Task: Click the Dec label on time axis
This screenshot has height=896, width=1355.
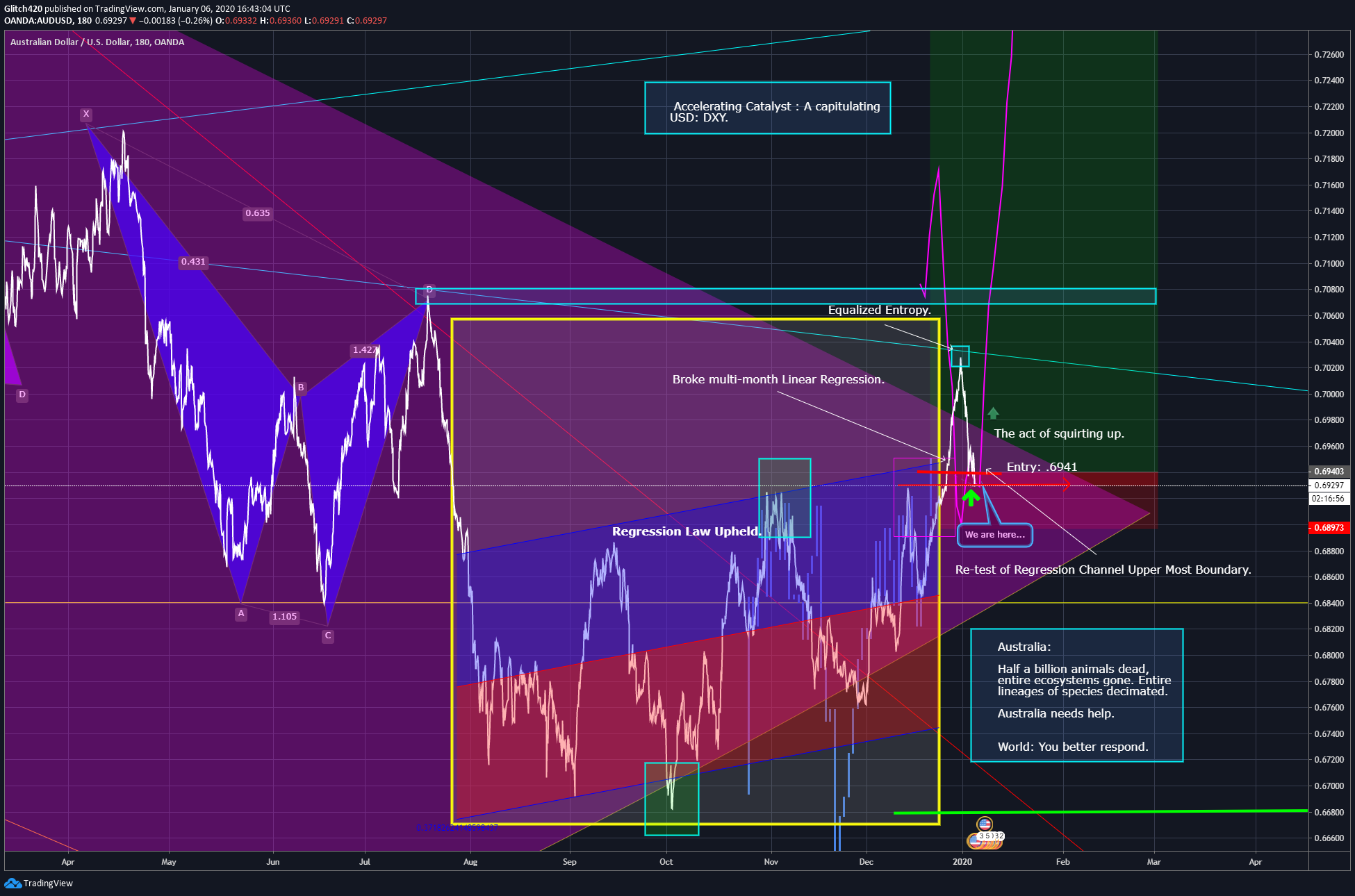Action: point(866,862)
